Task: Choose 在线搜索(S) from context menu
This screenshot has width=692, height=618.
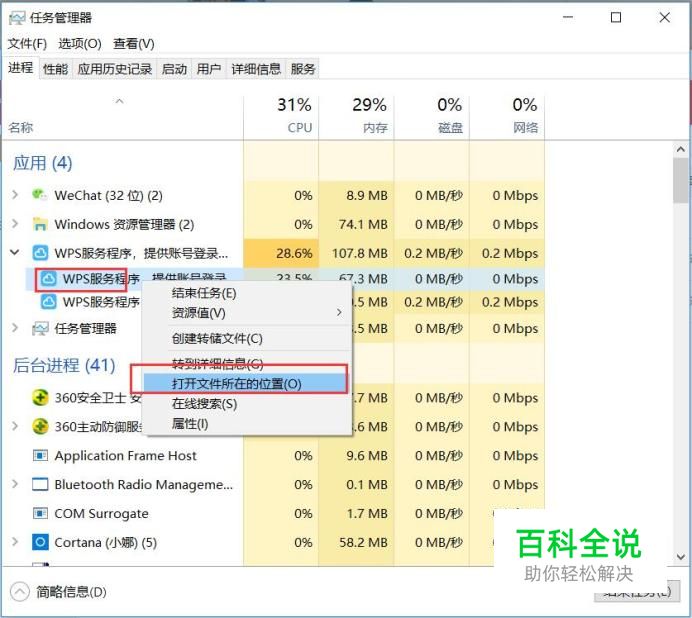Action: point(248,404)
